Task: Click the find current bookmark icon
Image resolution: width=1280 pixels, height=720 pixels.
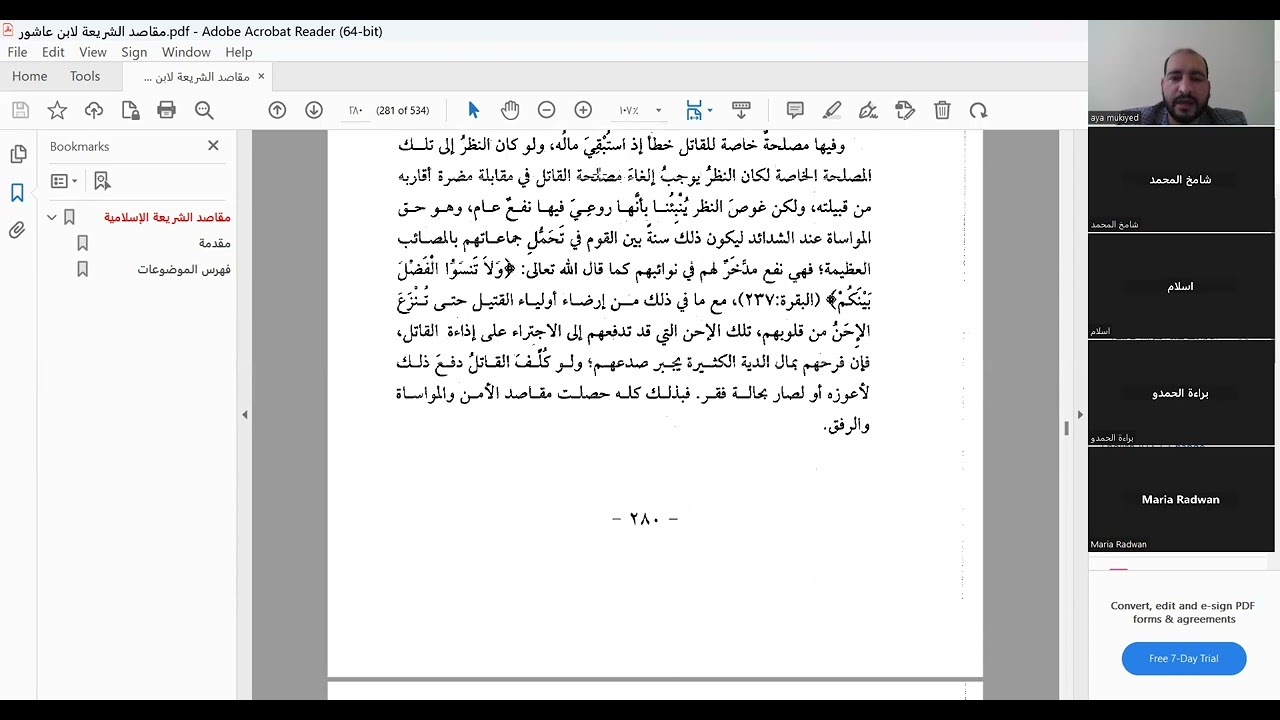Action: click(x=101, y=181)
